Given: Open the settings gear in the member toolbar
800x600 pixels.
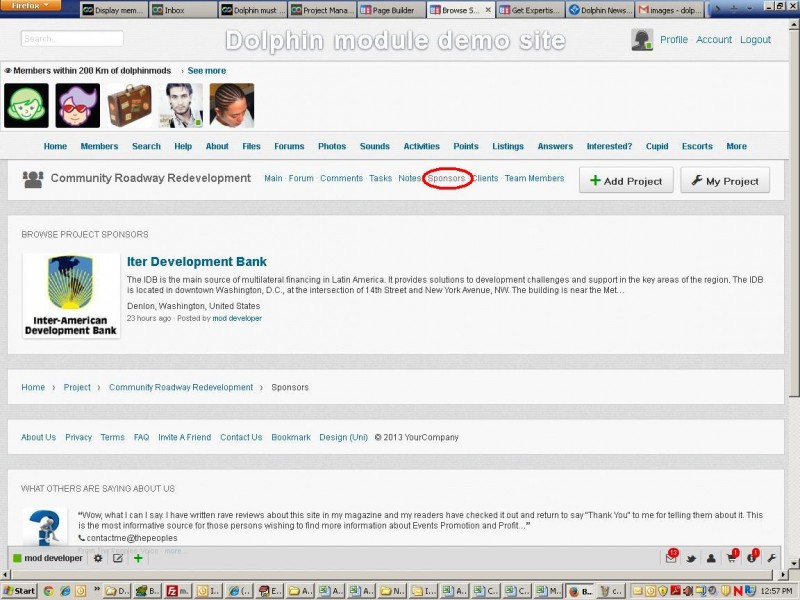Looking at the screenshot, I should point(98,558).
